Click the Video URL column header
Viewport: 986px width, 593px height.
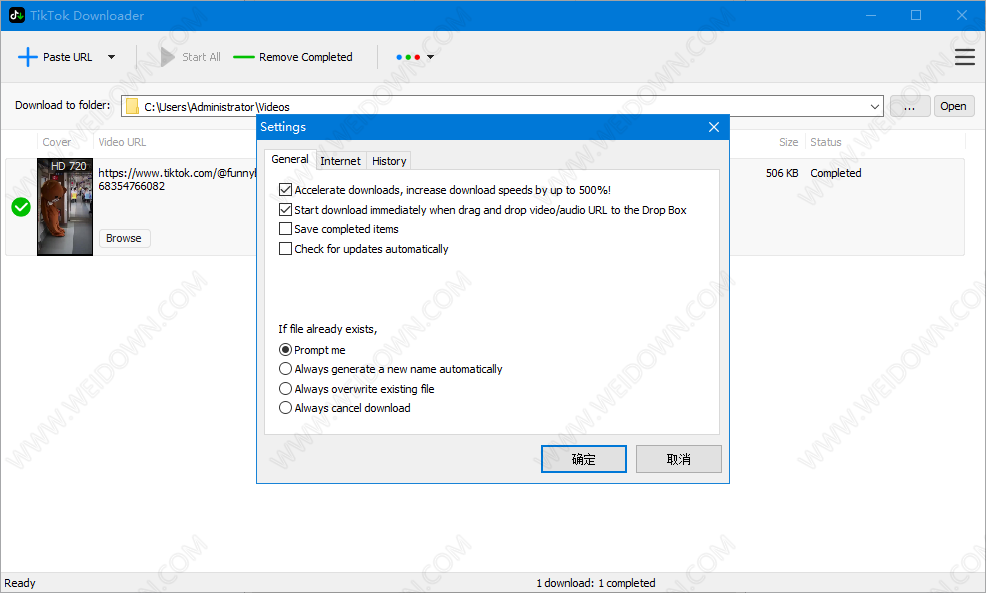(122, 142)
